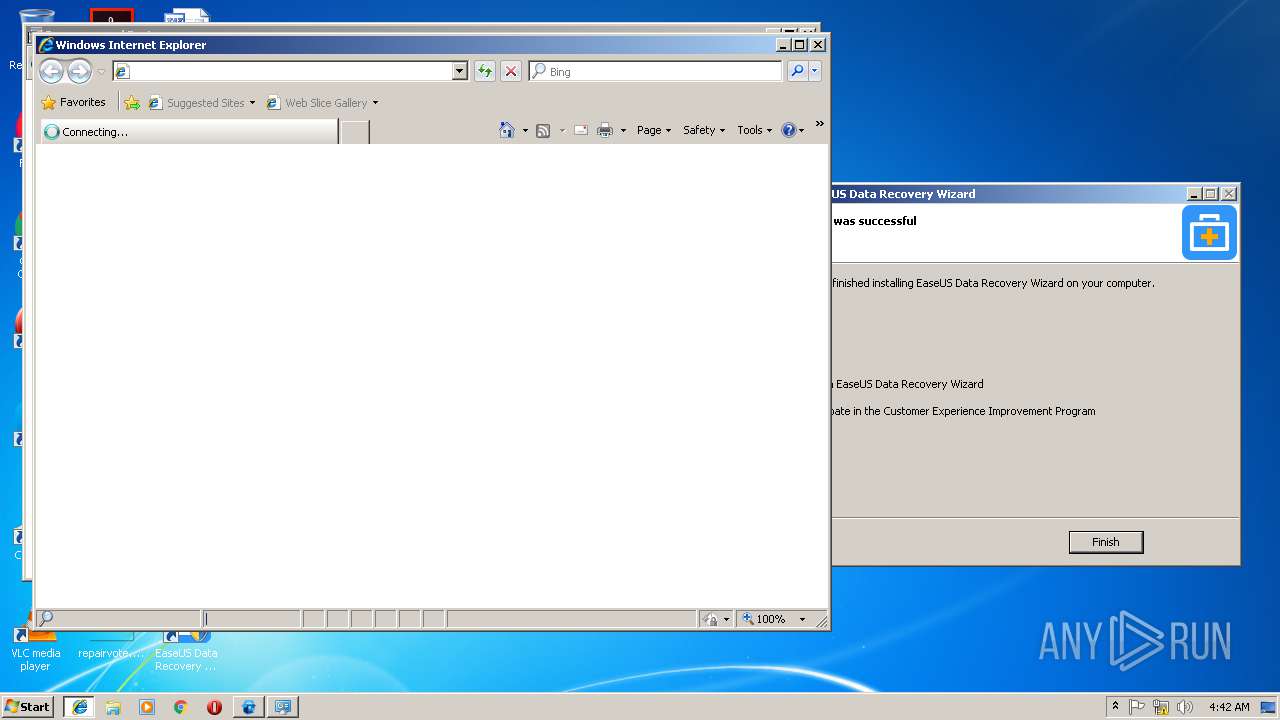1280x720 pixels.
Task: Go forward with the Forward arrow button
Action: point(79,71)
